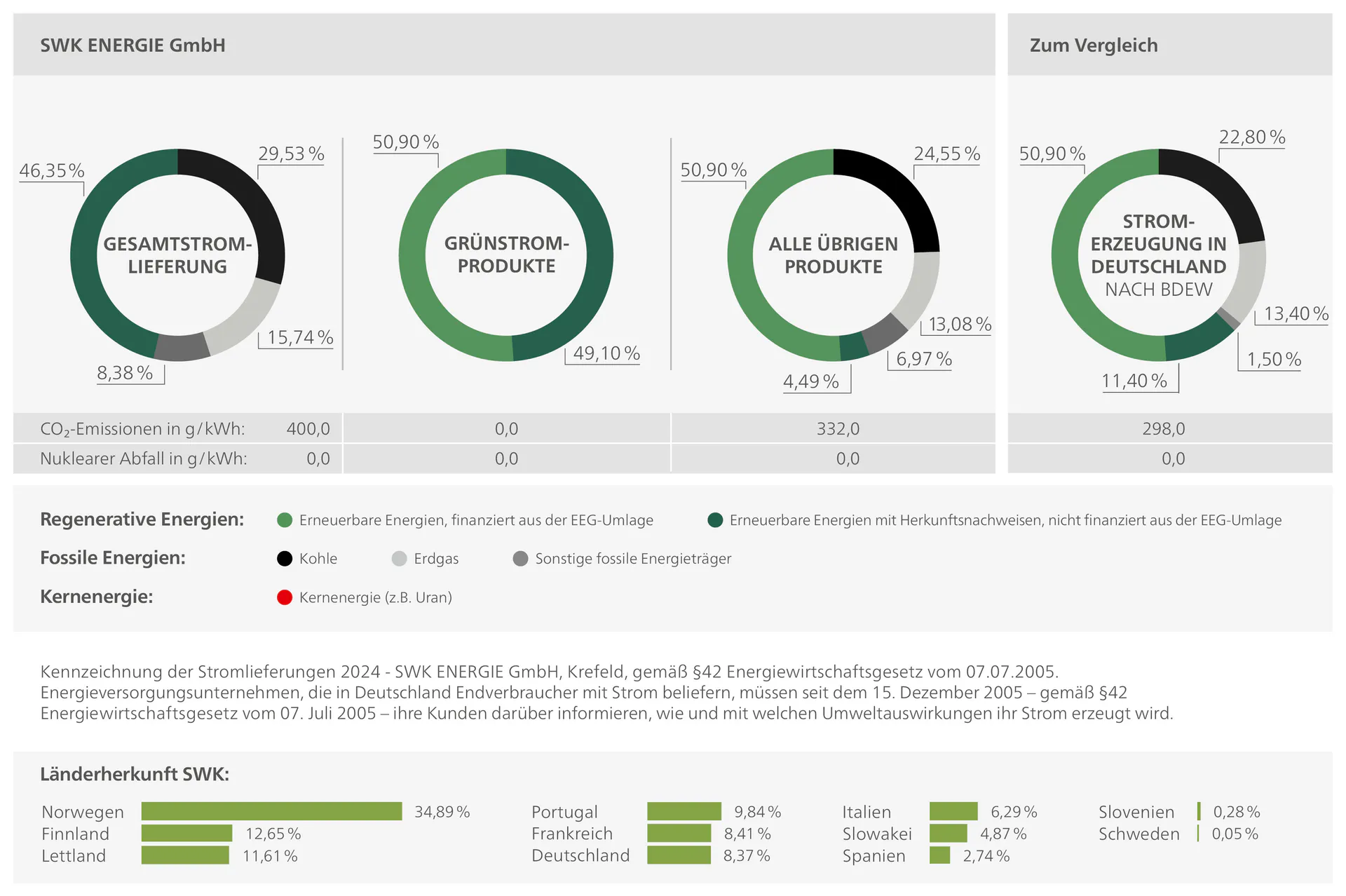Click the Länderherkunft SWK heading
Screen dimensions: 1346x896
tap(135, 774)
